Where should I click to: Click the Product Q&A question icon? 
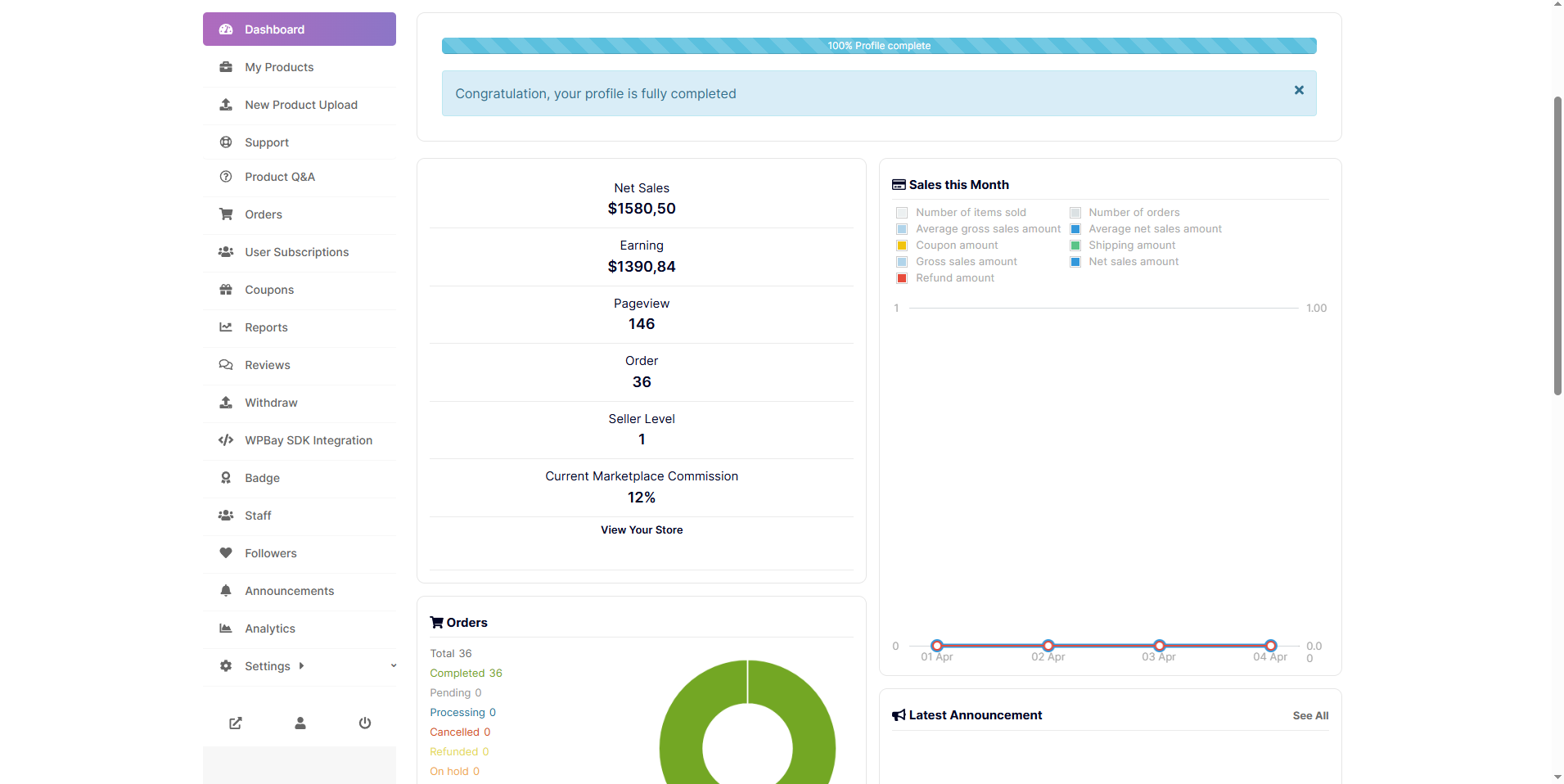point(226,177)
